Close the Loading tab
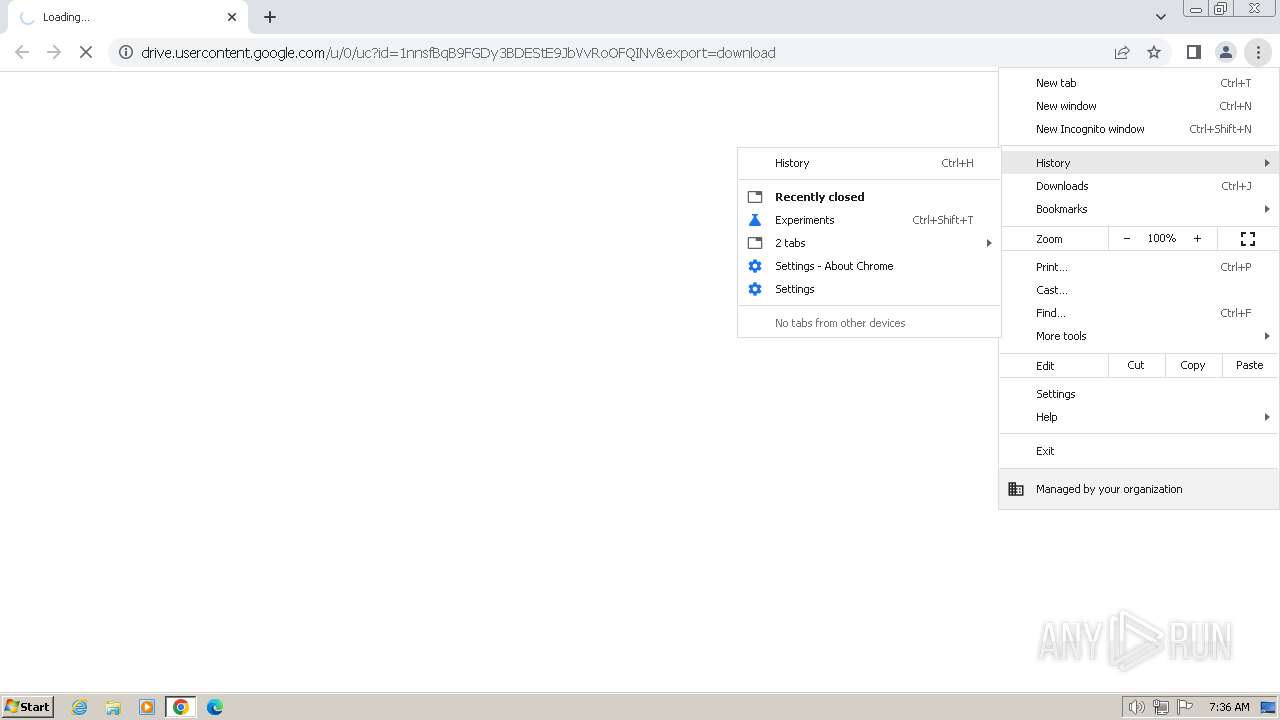The image size is (1280, 720). (x=232, y=17)
